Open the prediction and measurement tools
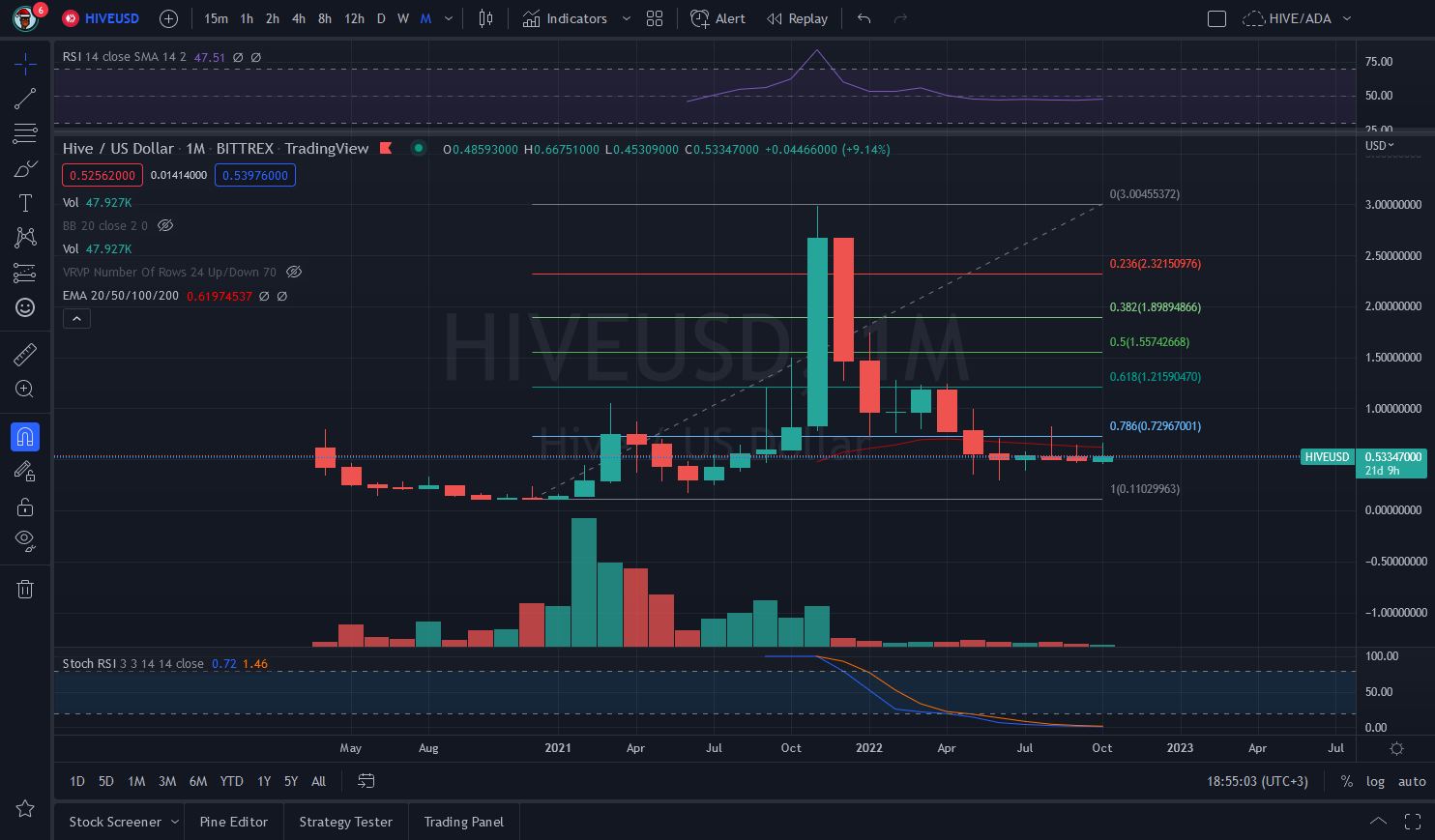The width and height of the screenshot is (1435, 840). [25, 274]
